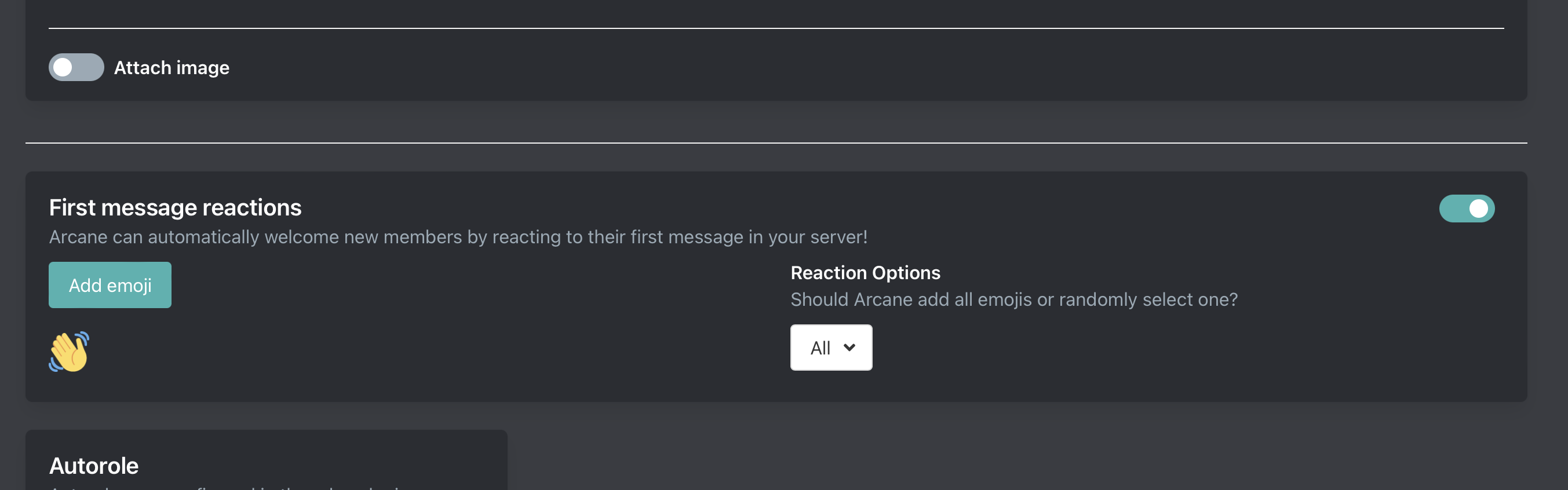Viewport: 1568px width, 490px height.
Task: Click the cut-off Autorole description line
Action: (x=231, y=487)
